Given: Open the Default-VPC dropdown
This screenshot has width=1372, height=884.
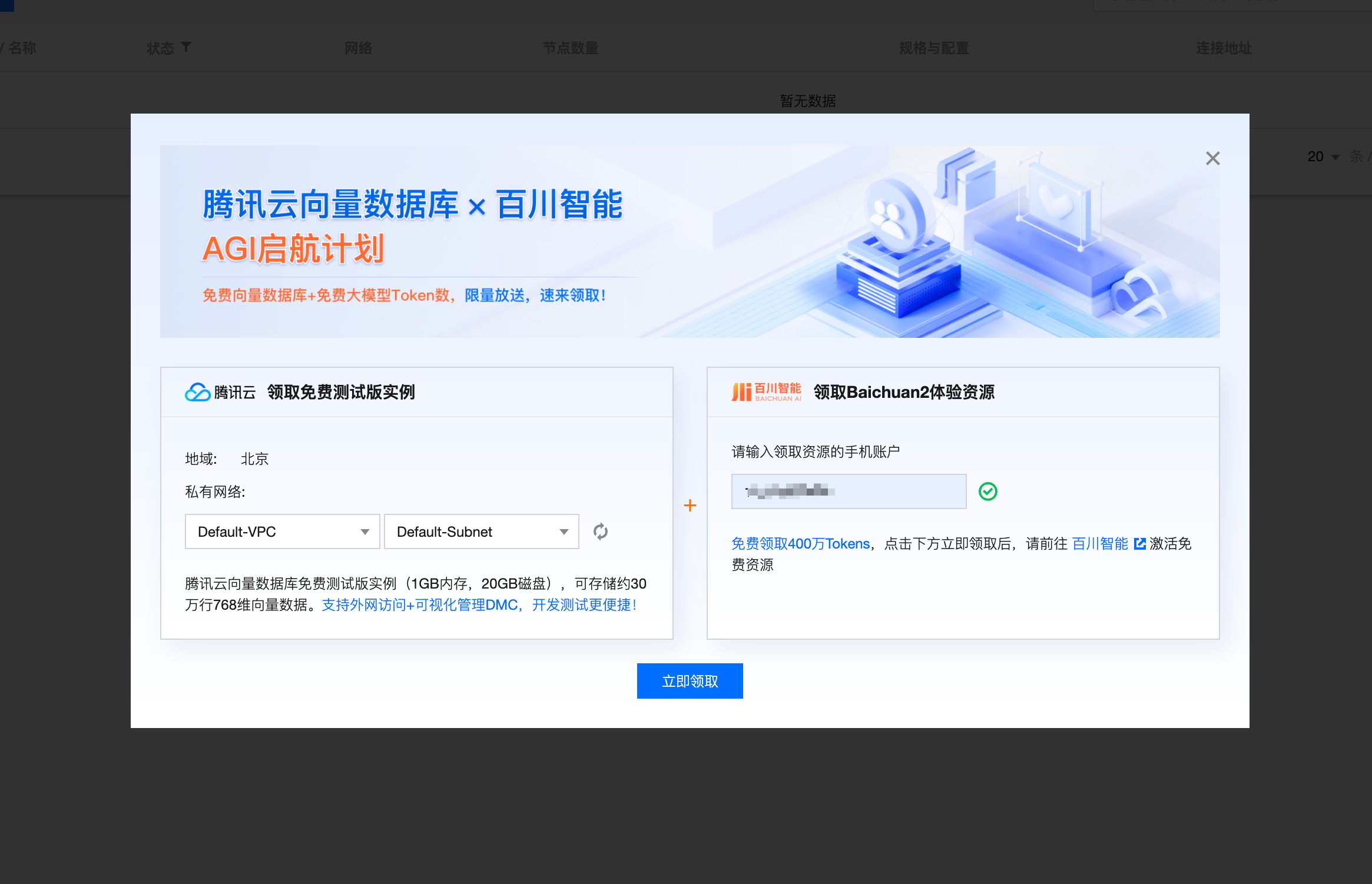Looking at the screenshot, I should coord(282,531).
